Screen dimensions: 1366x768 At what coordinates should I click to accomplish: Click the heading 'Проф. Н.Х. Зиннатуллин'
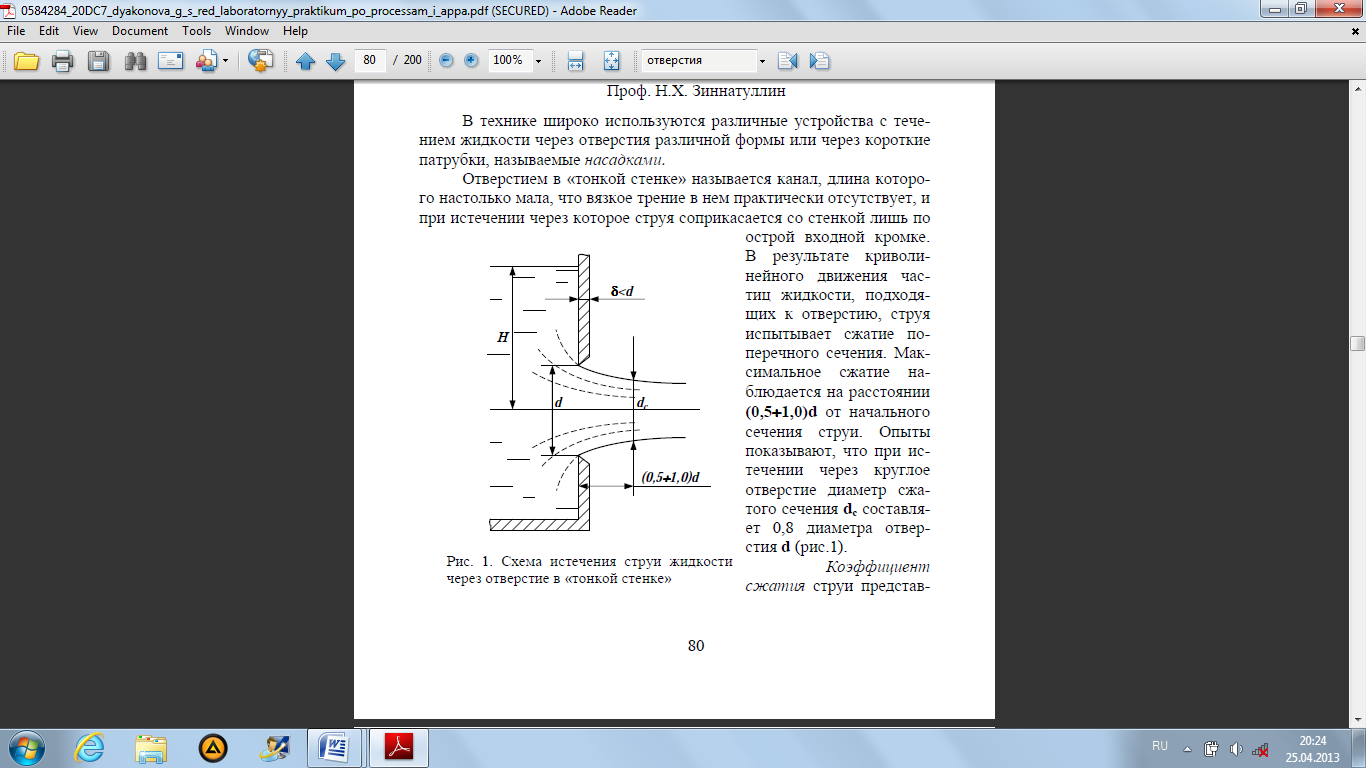pyautogui.click(x=696, y=91)
